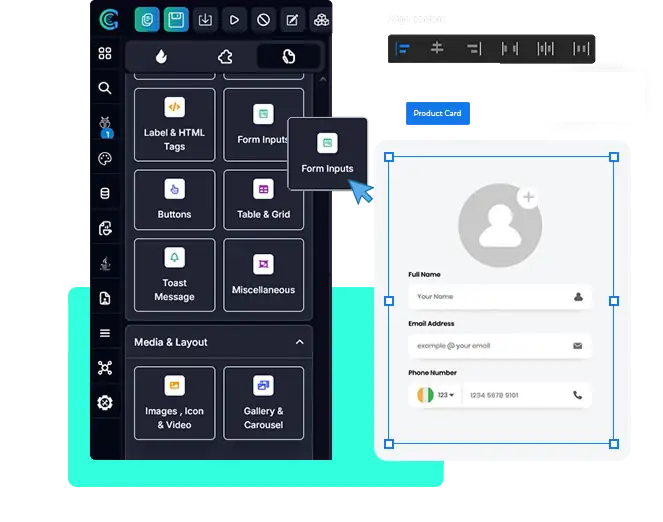Open the country code 123 dropdown
The width and height of the screenshot is (663, 522).
pyautogui.click(x=446, y=395)
